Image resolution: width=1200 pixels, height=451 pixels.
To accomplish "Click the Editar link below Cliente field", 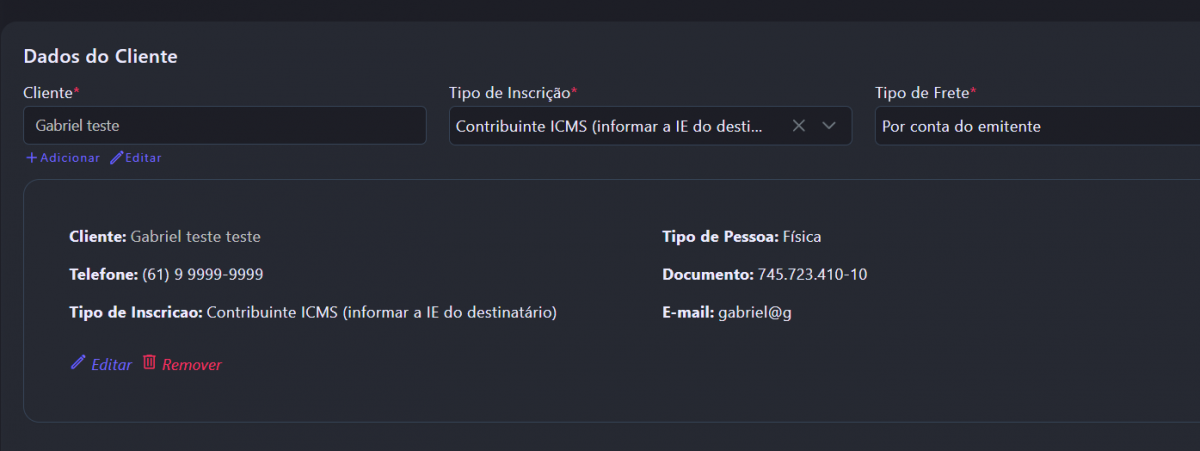I will 143,158.
